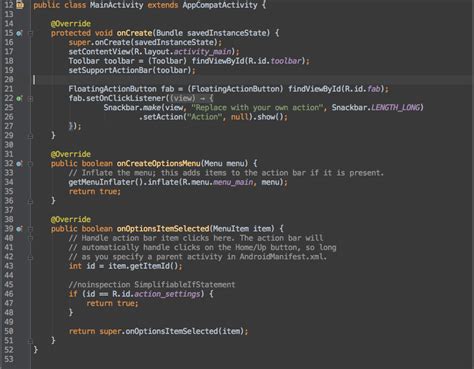
Task: Click the @Override annotation on line 14
Action: [71, 24]
